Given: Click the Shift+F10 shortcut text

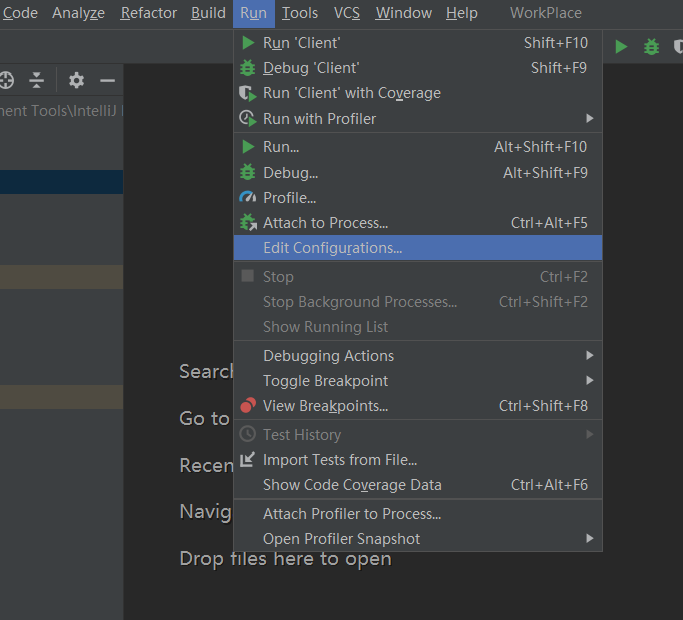Looking at the screenshot, I should pyautogui.click(x=556, y=43).
